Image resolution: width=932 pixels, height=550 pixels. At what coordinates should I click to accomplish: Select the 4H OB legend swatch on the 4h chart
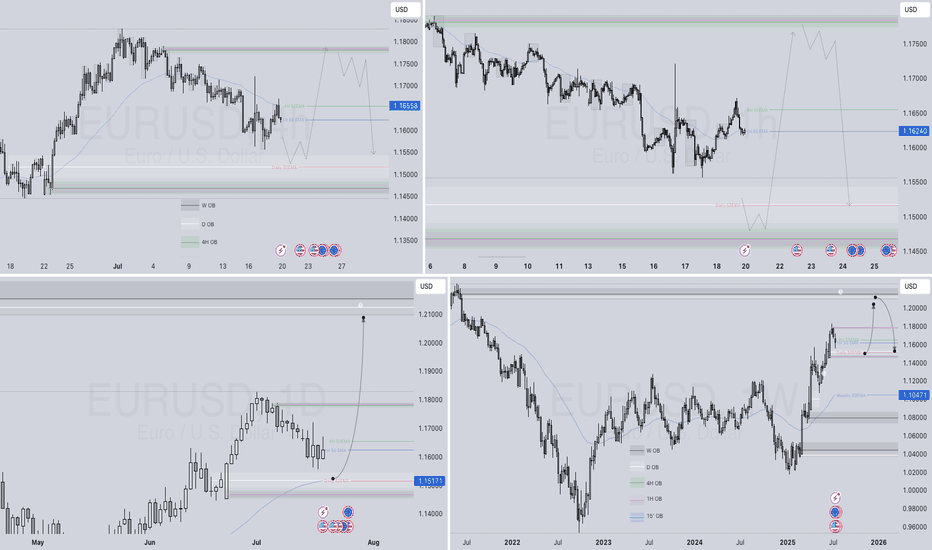(190, 242)
